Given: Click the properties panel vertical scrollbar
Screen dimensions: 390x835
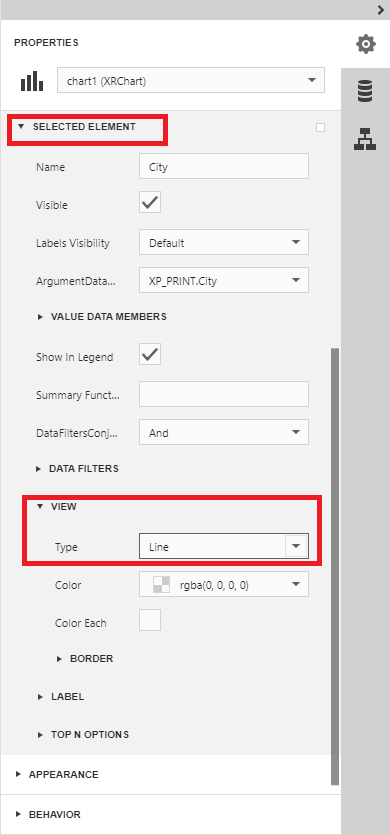Looking at the screenshot, I should pyautogui.click(x=335, y=567).
